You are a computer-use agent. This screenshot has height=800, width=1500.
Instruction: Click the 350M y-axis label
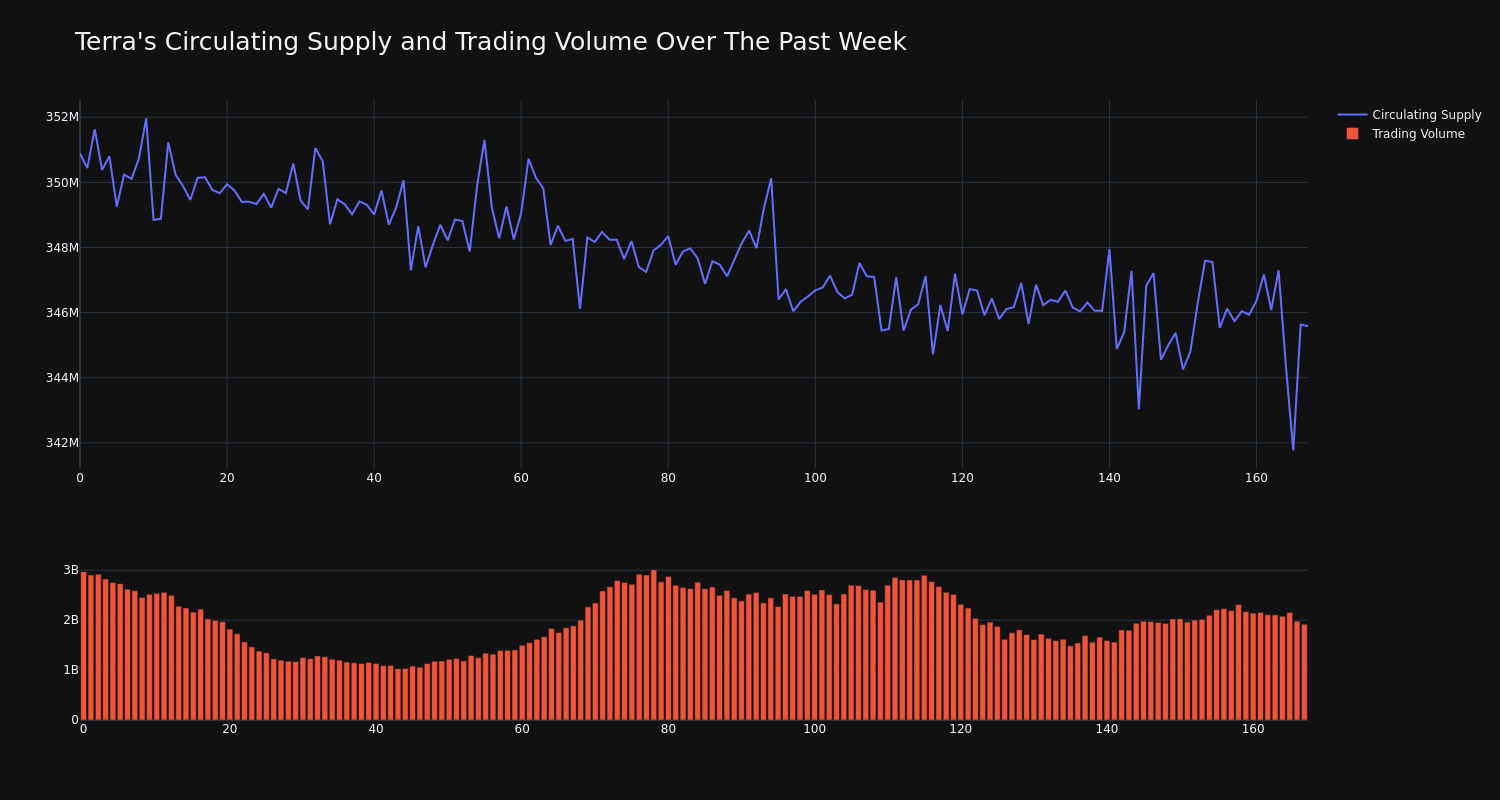click(62, 183)
